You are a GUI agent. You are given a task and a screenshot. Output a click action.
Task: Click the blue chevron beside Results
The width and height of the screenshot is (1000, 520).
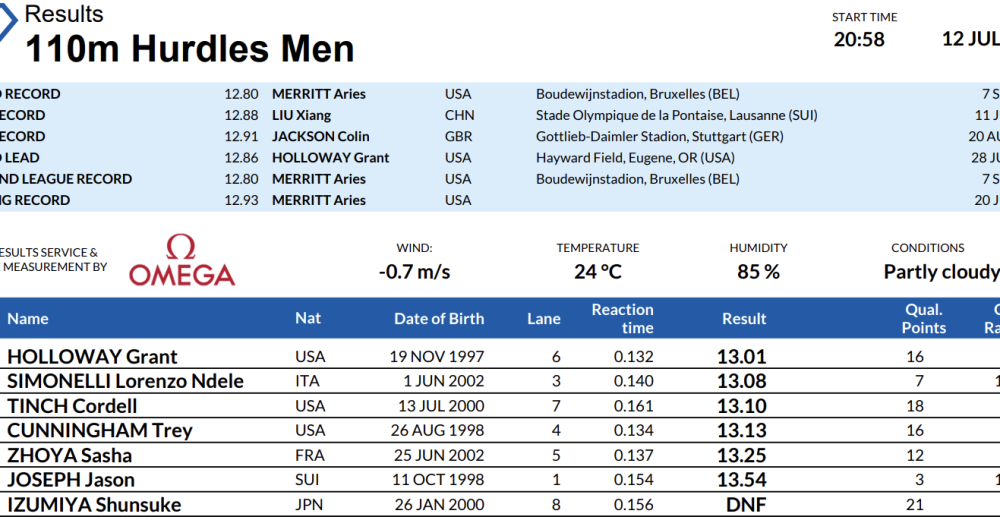(8, 22)
